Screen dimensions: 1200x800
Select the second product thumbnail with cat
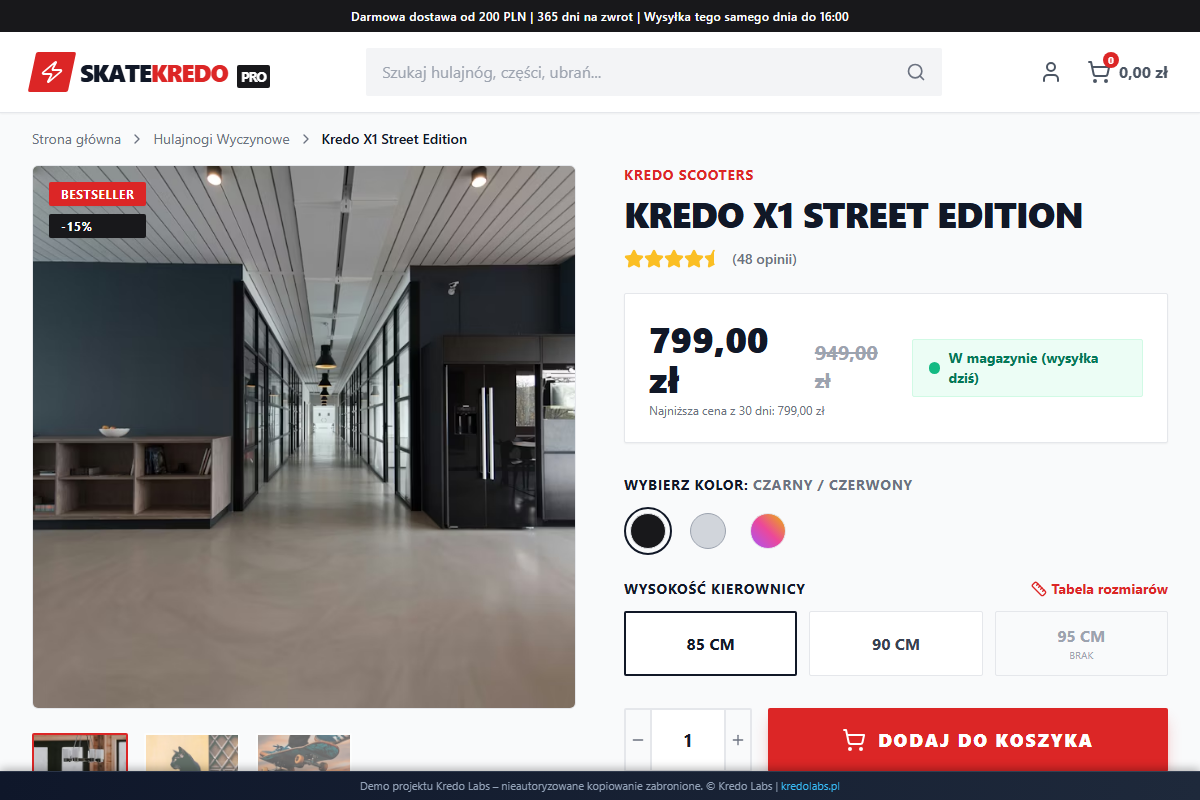click(192, 753)
